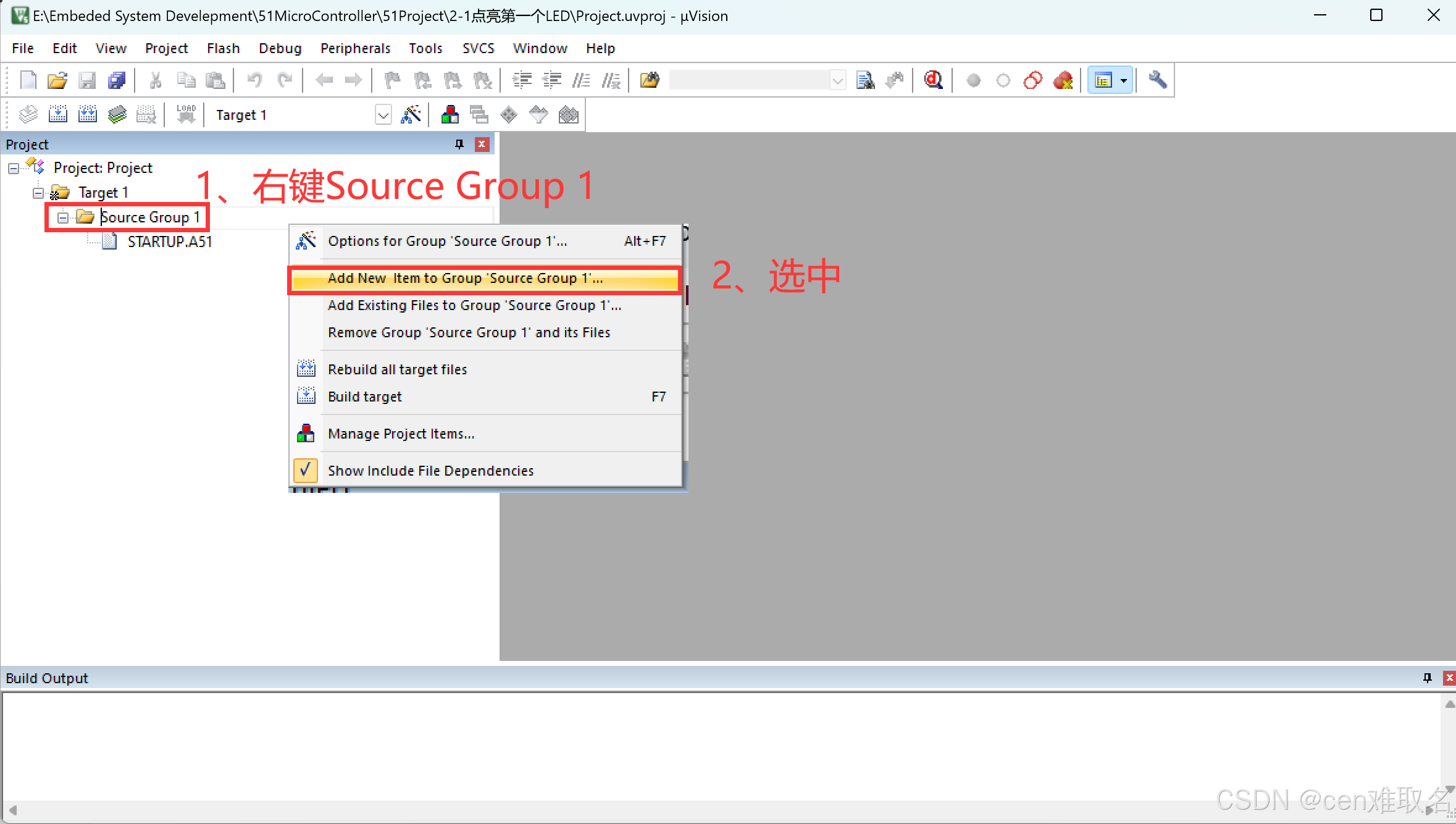This screenshot has height=824, width=1456.
Task: Collapse the Target 1 tree node
Action: tap(38, 193)
